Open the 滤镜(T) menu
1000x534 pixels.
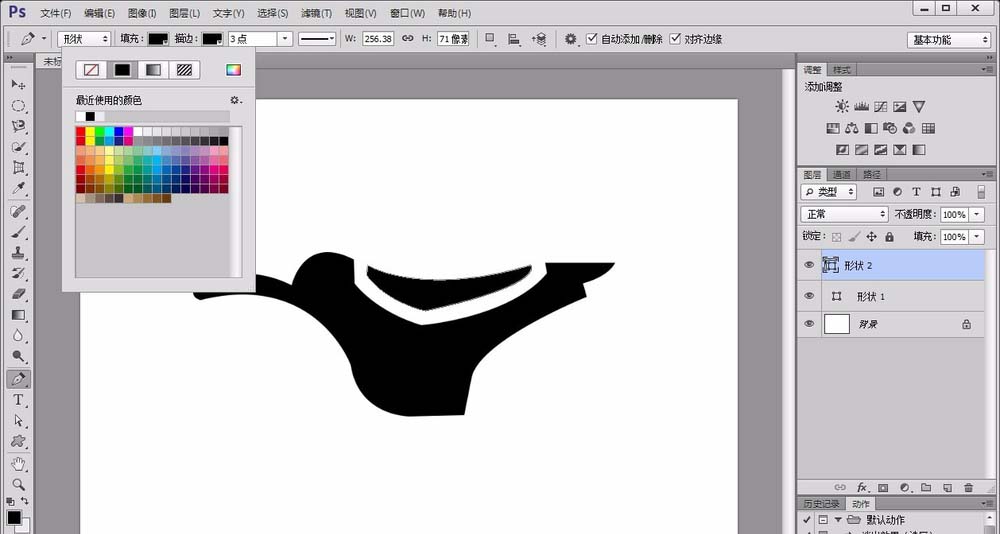tap(316, 13)
